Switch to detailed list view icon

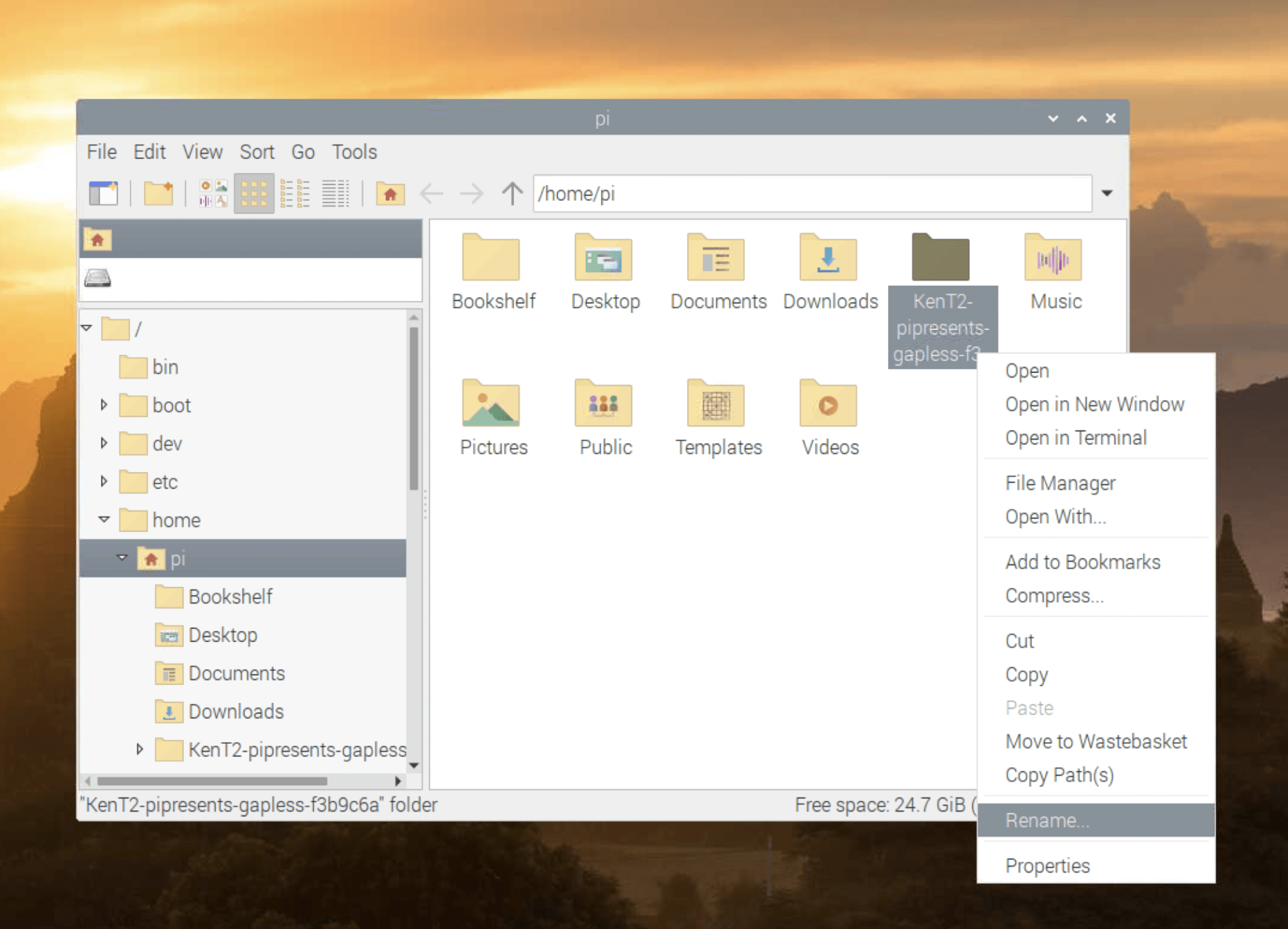click(x=335, y=194)
